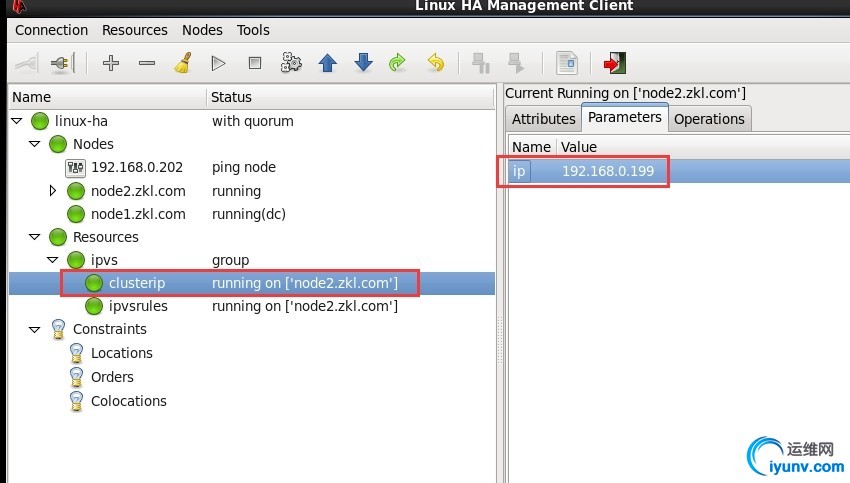Select the Locations constraint item

[122, 353]
